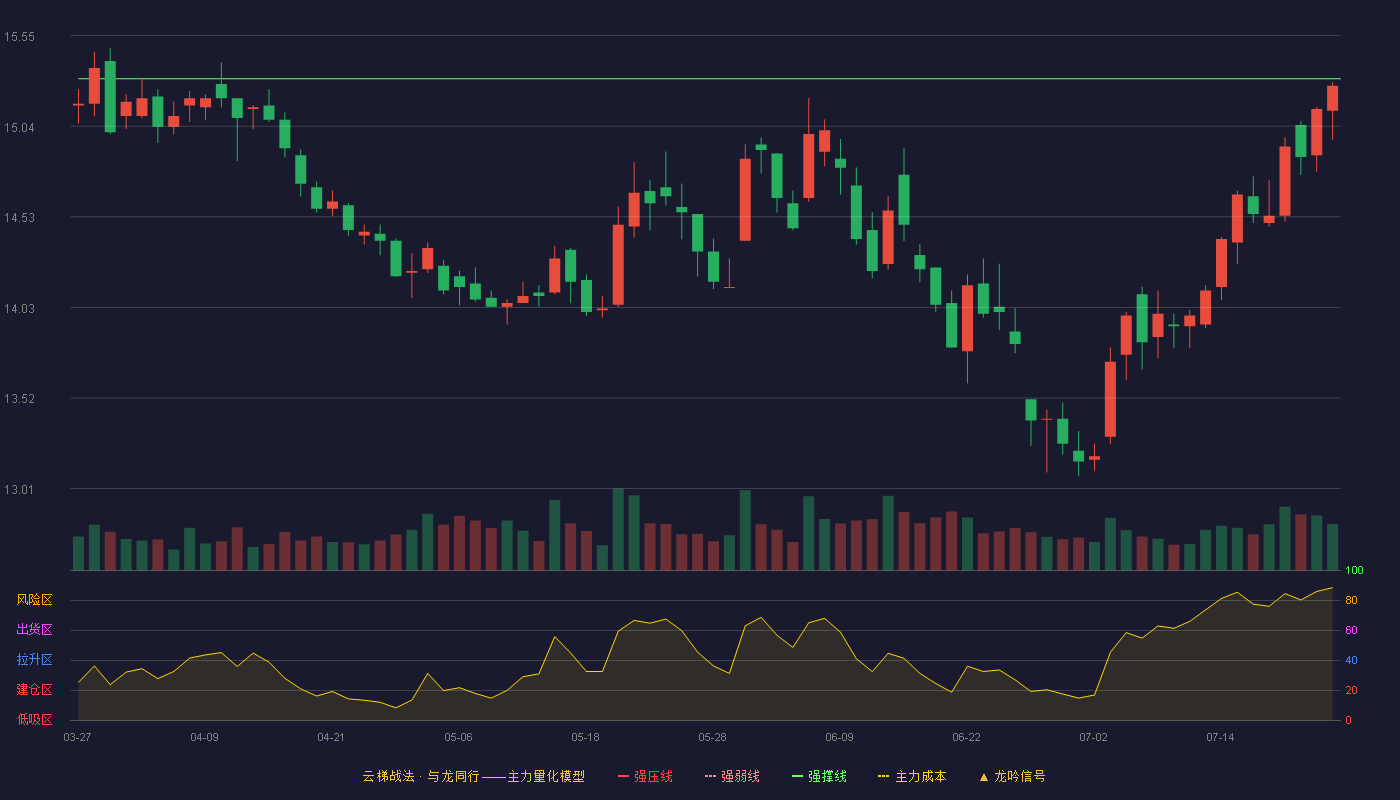The image size is (1400, 800).
Task: Click the 拉升区 zone label
Action: click(x=34, y=660)
